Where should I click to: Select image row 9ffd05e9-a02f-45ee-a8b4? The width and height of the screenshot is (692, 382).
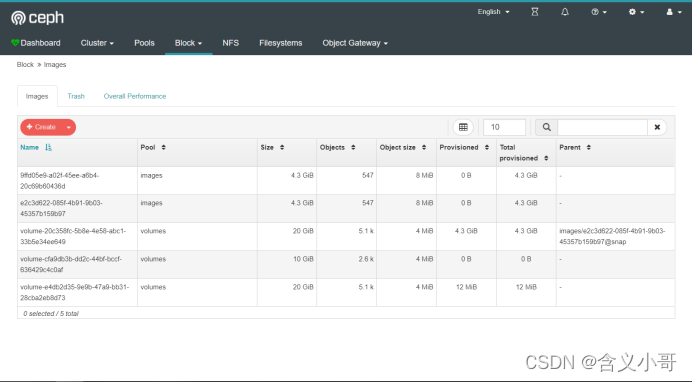(x=346, y=181)
